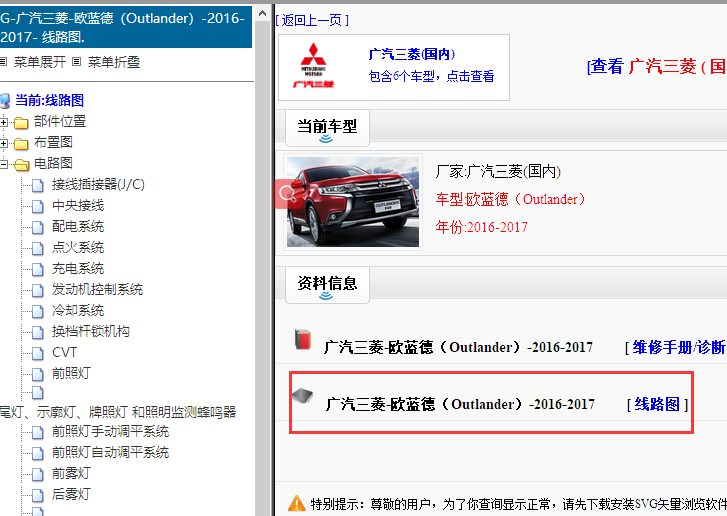Open the 充电系统 entry
Viewport: 727px width, 516px height.
pos(78,268)
